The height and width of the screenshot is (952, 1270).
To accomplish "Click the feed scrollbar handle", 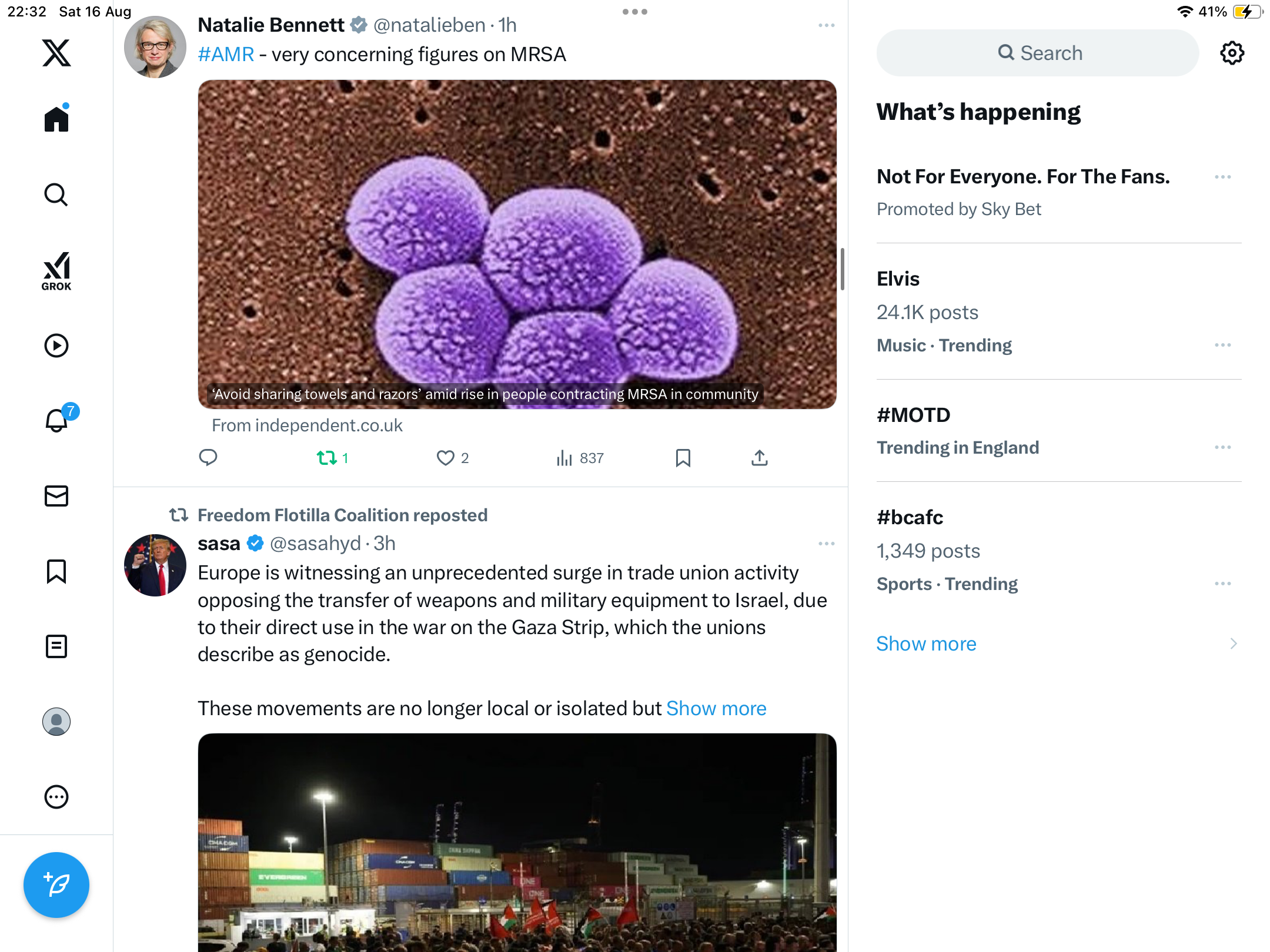I will (842, 269).
